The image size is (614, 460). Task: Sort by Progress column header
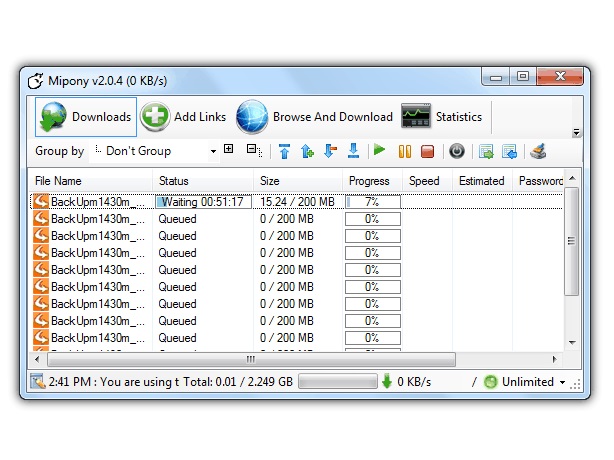tap(372, 181)
